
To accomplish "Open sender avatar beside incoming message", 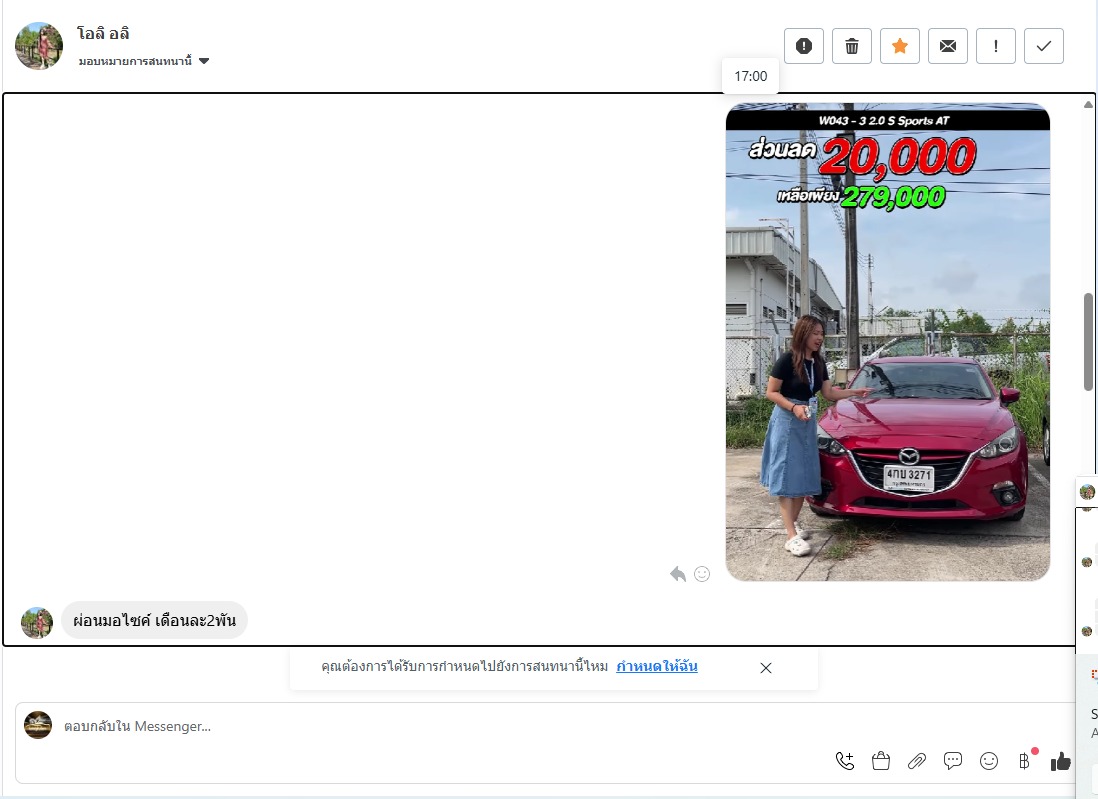I will pyautogui.click(x=37, y=623).
